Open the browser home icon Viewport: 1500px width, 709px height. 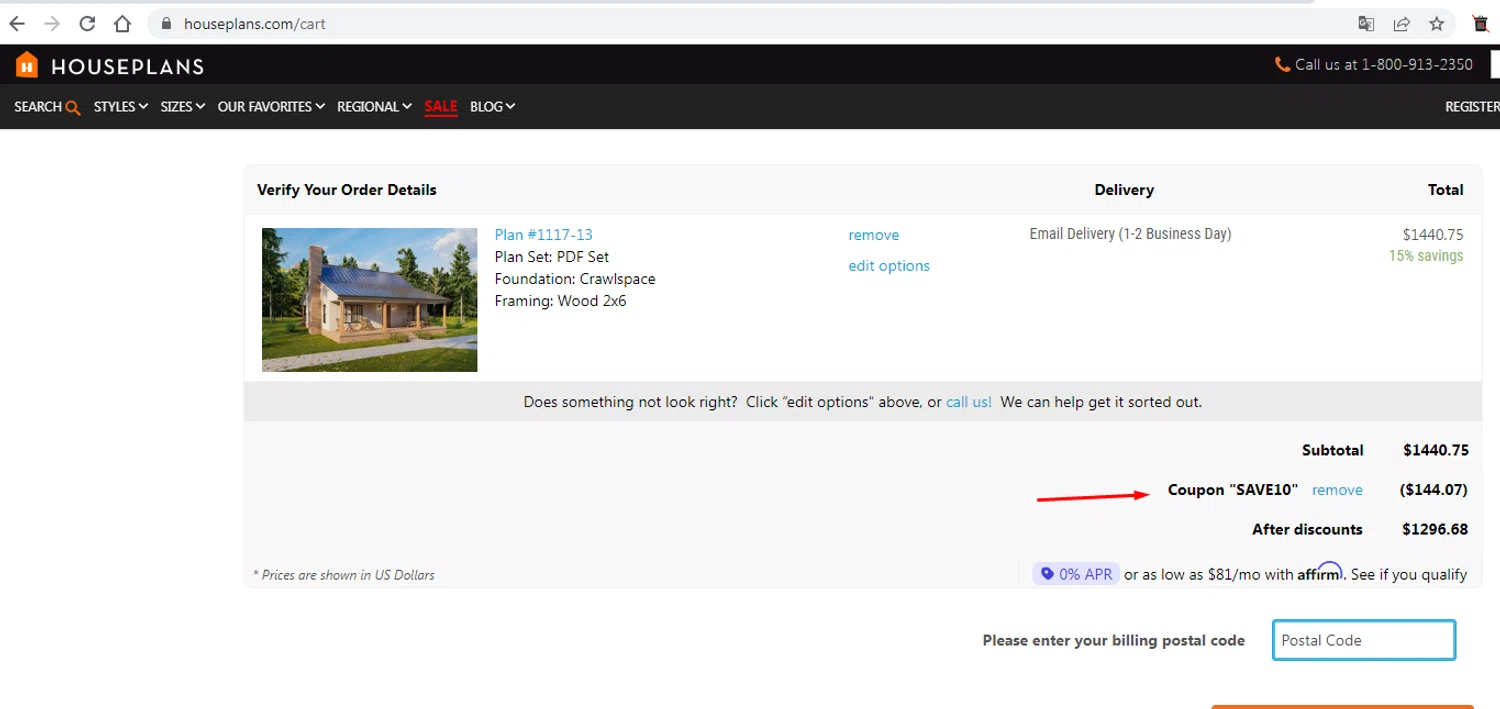(122, 24)
